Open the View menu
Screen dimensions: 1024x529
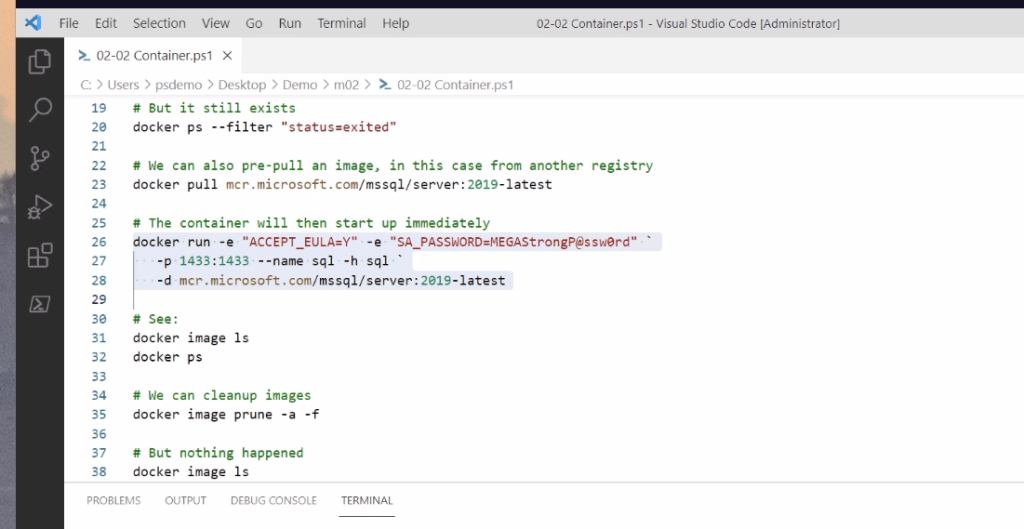coord(216,23)
